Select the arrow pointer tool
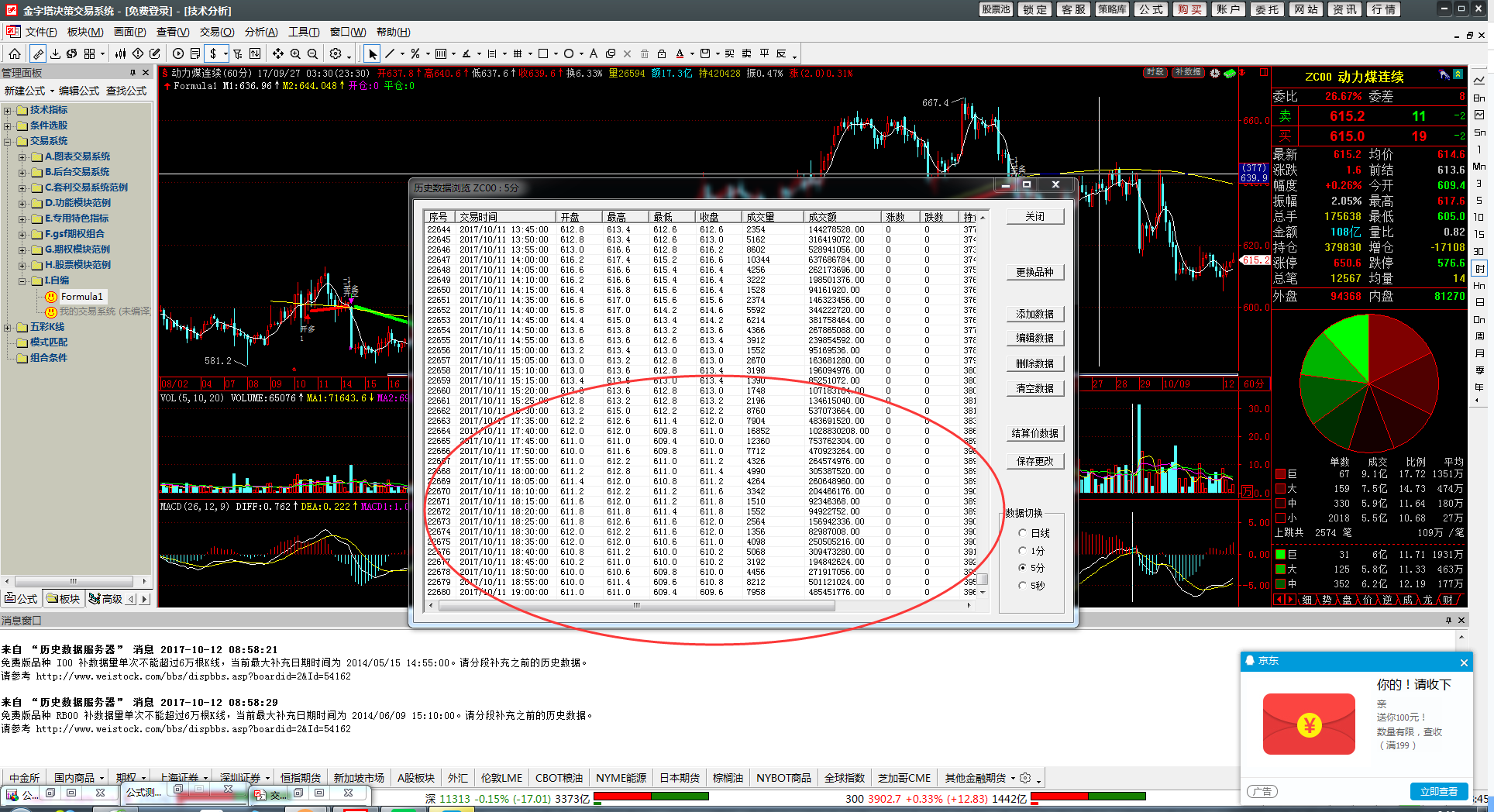The image size is (1494, 812). (373, 53)
